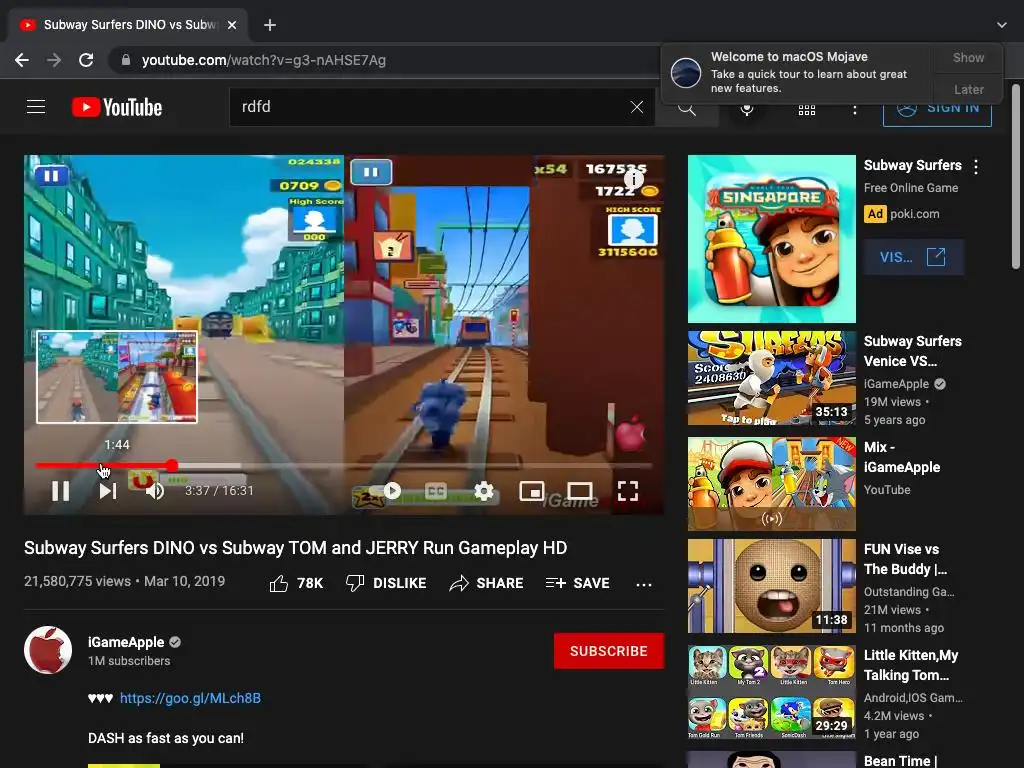This screenshot has width=1024, height=768.
Task: Visit the poki.com ad site
Action: tap(913, 257)
